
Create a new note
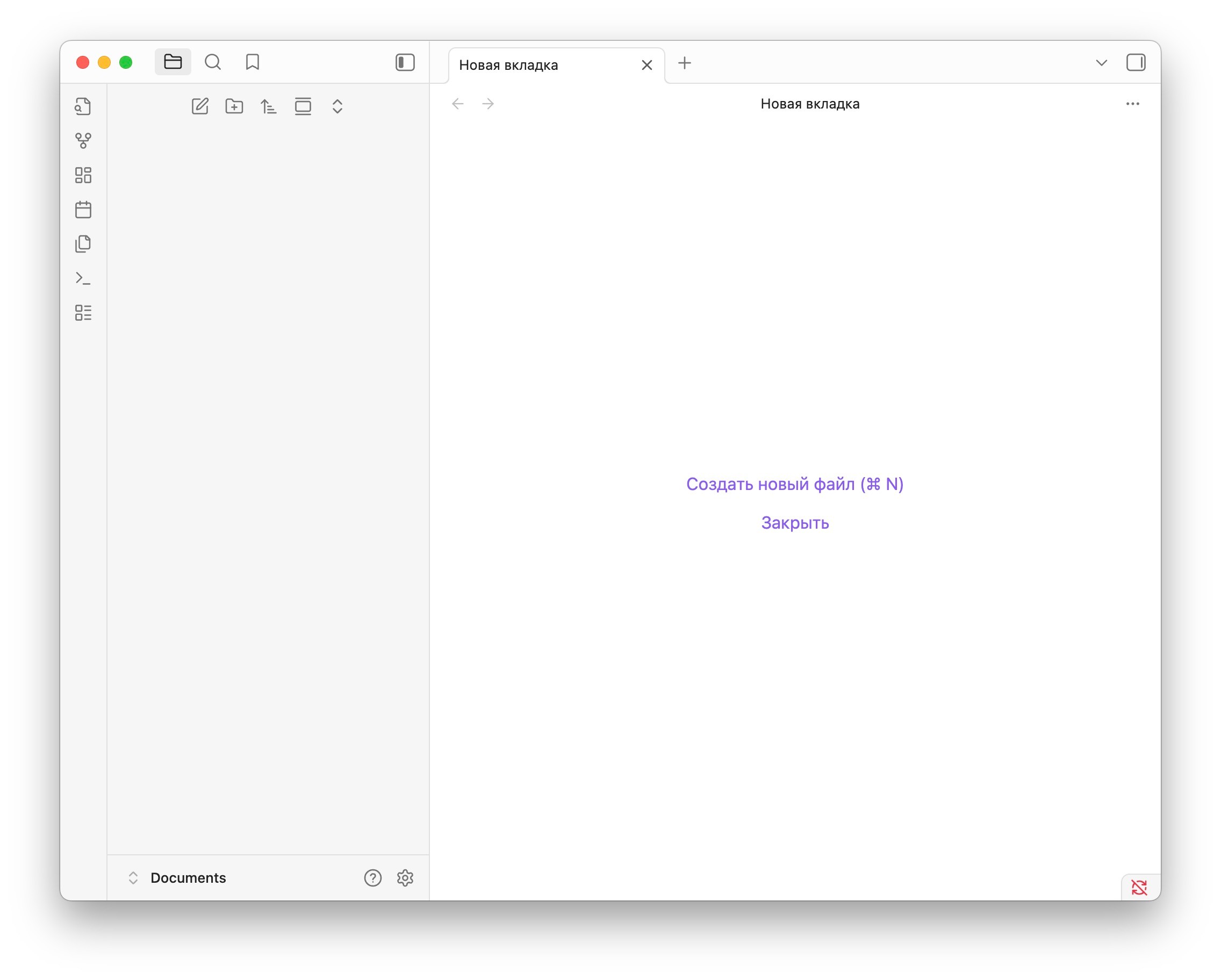pos(200,106)
